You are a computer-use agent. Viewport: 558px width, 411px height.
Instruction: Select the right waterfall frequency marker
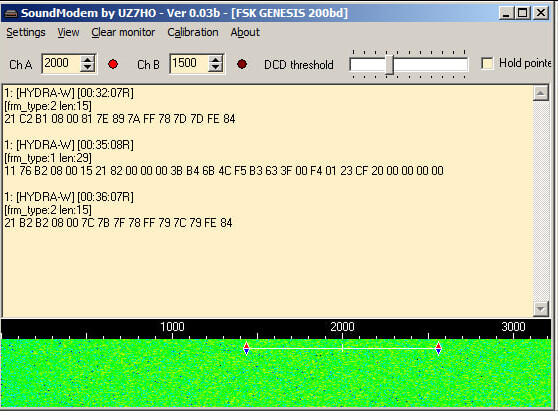(438, 348)
